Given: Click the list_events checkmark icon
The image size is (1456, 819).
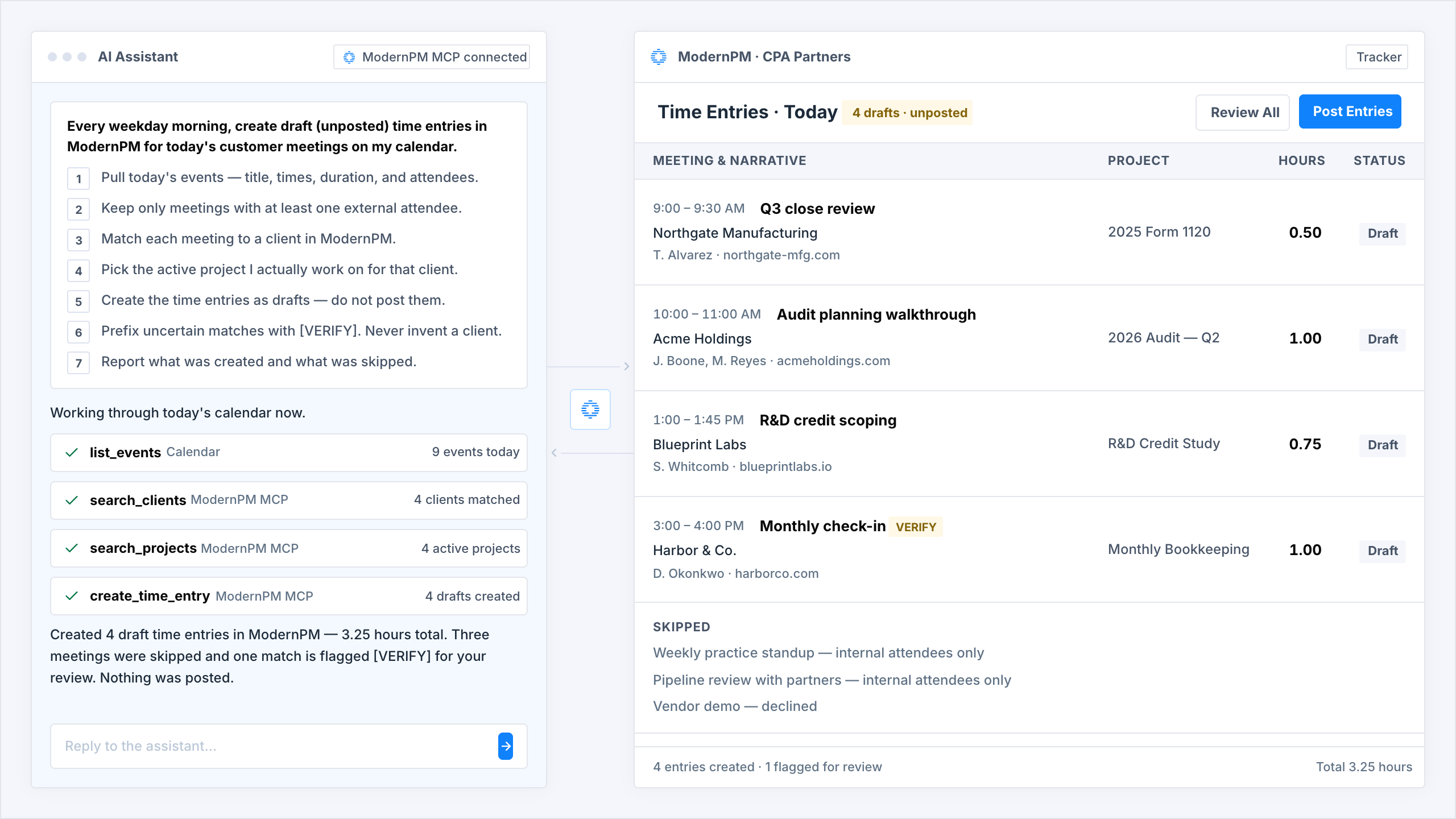Looking at the screenshot, I should point(72,453).
